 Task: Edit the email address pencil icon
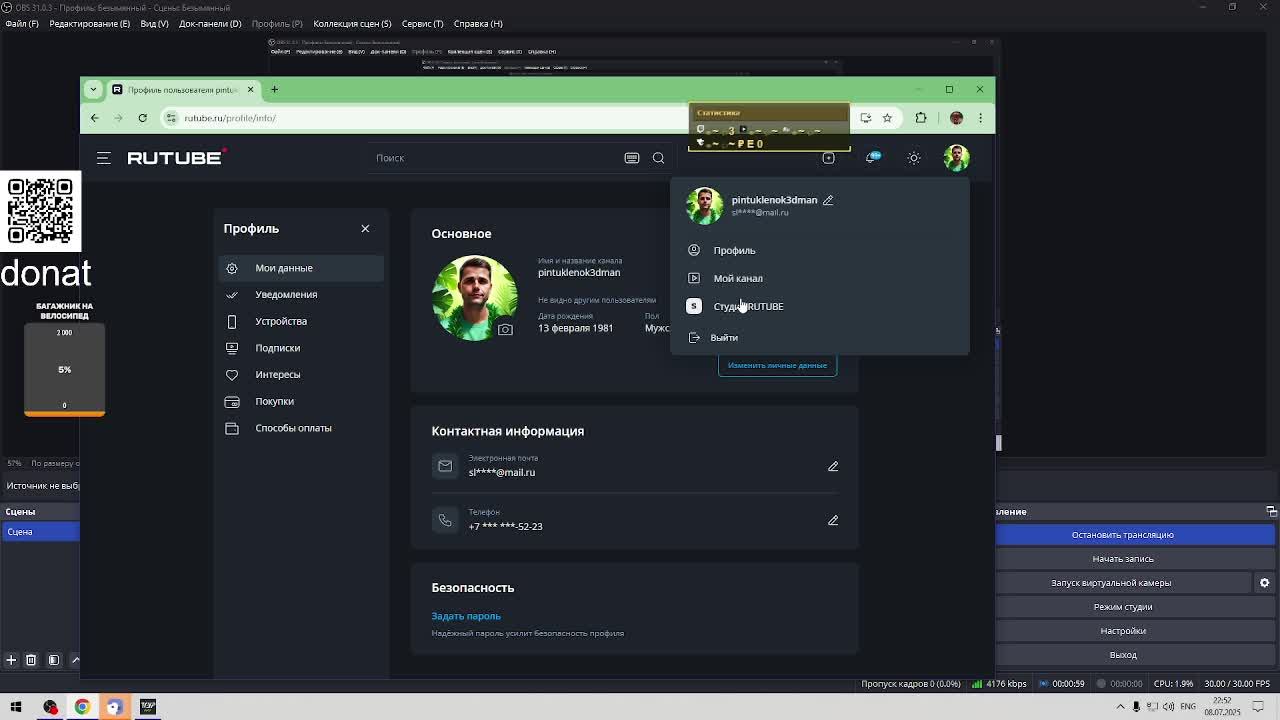[x=833, y=466]
